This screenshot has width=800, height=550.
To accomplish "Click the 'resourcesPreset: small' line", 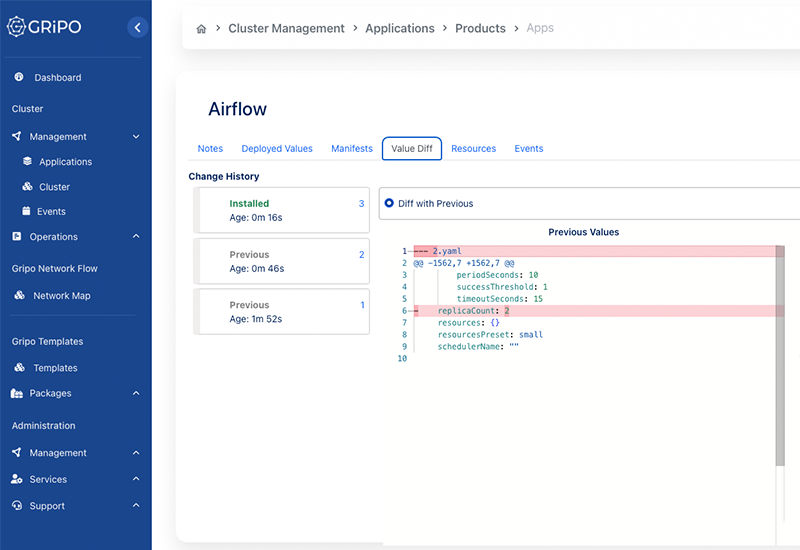I will 490,335.
